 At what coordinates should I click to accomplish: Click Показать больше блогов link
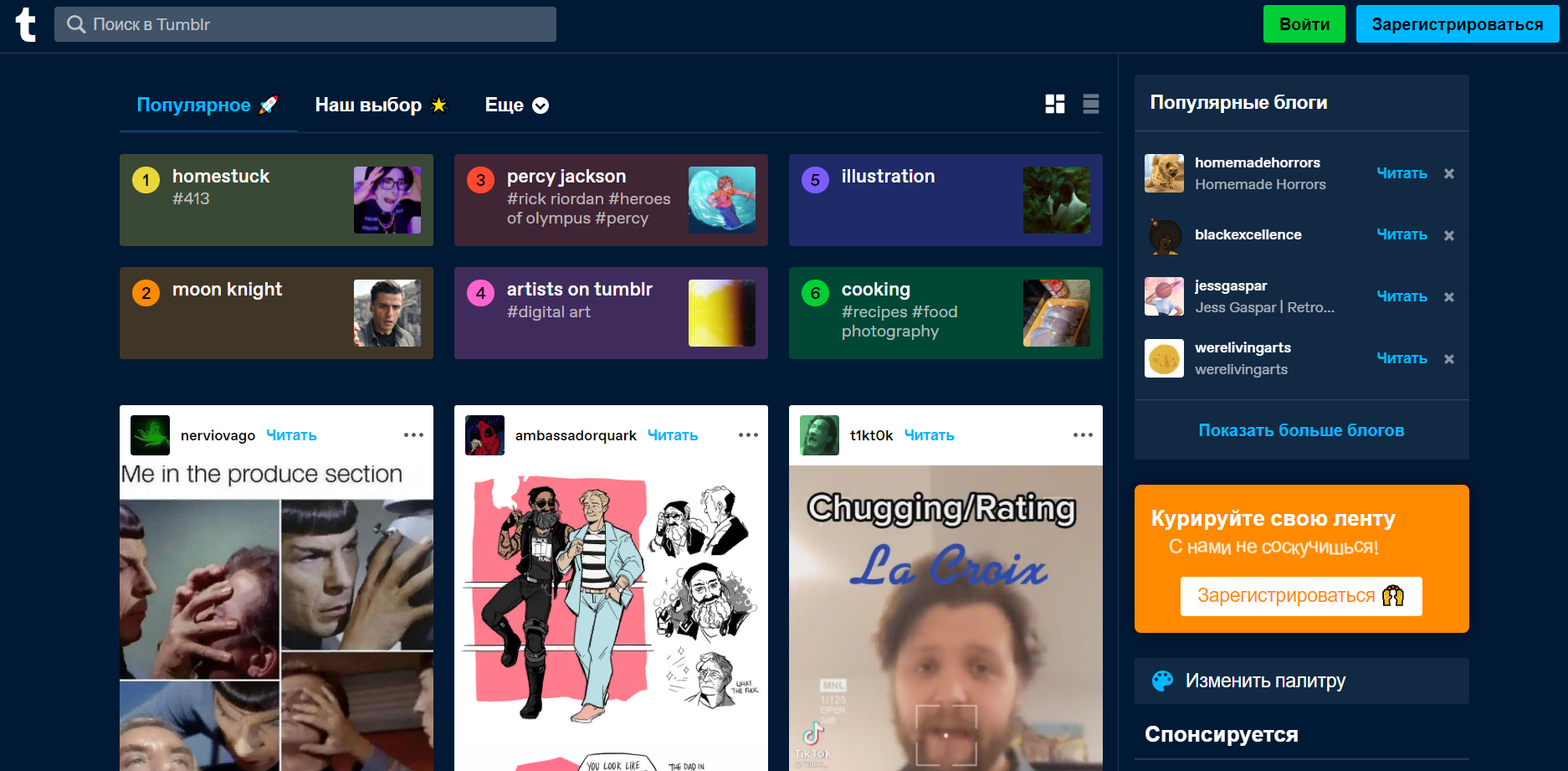click(1301, 430)
